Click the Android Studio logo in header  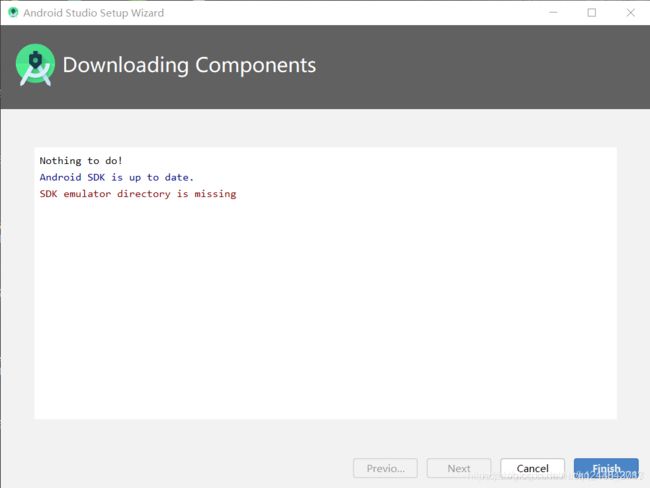pyautogui.click(x=35, y=65)
